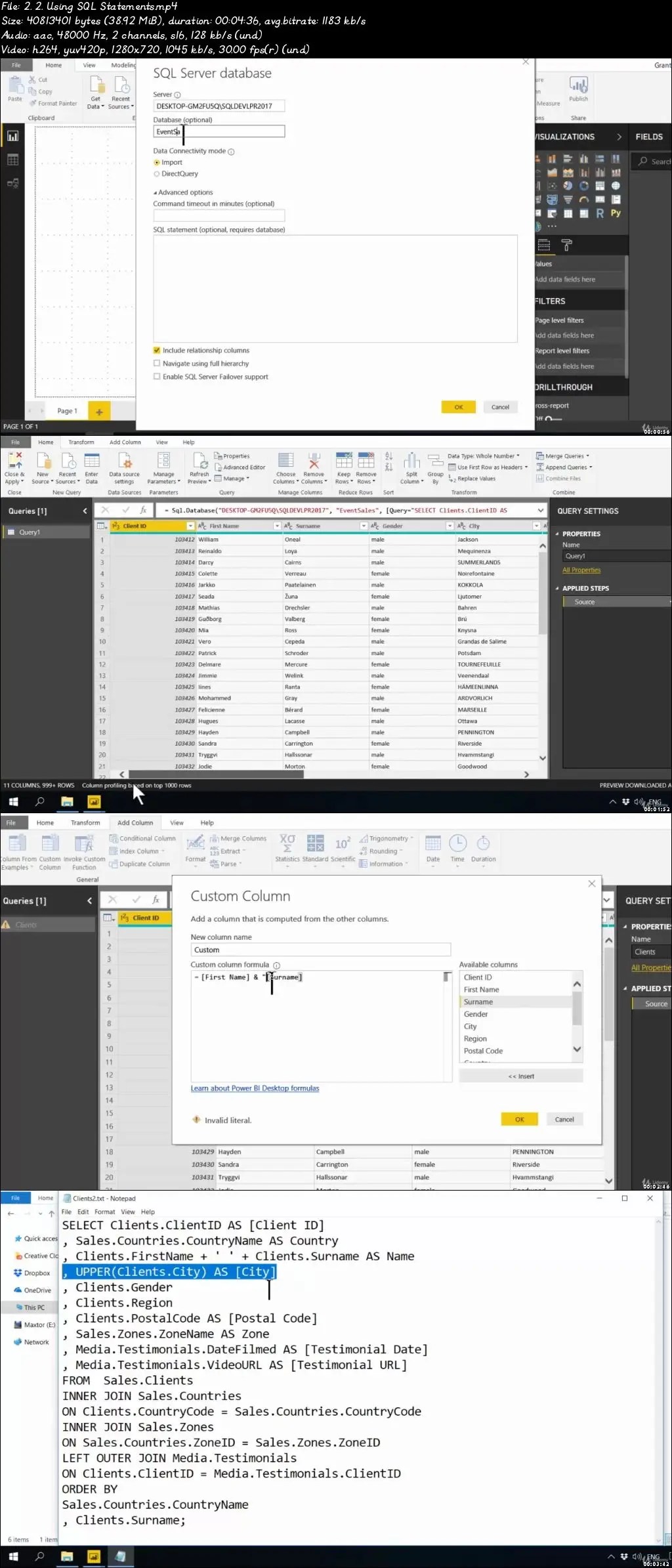Click the Duration stopwatch icon
Image resolution: width=672 pixels, height=1568 pixels.
click(x=483, y=843)
